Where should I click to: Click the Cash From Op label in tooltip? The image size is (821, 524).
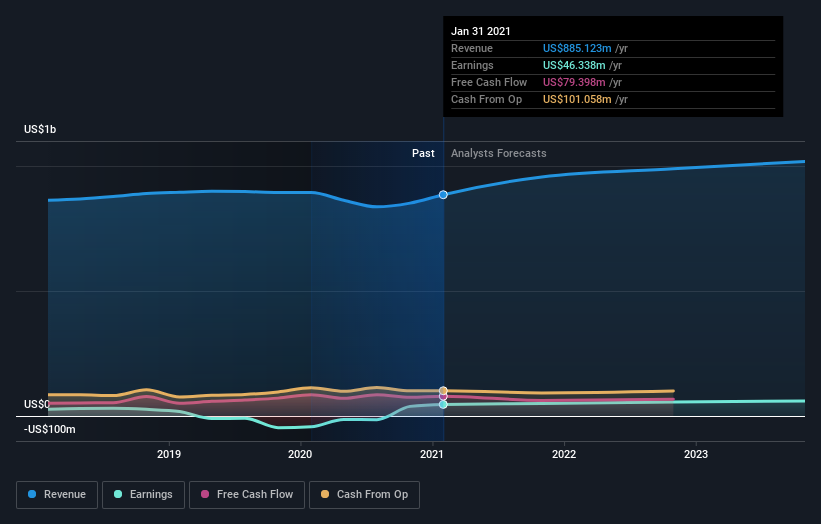click(486, 99)
